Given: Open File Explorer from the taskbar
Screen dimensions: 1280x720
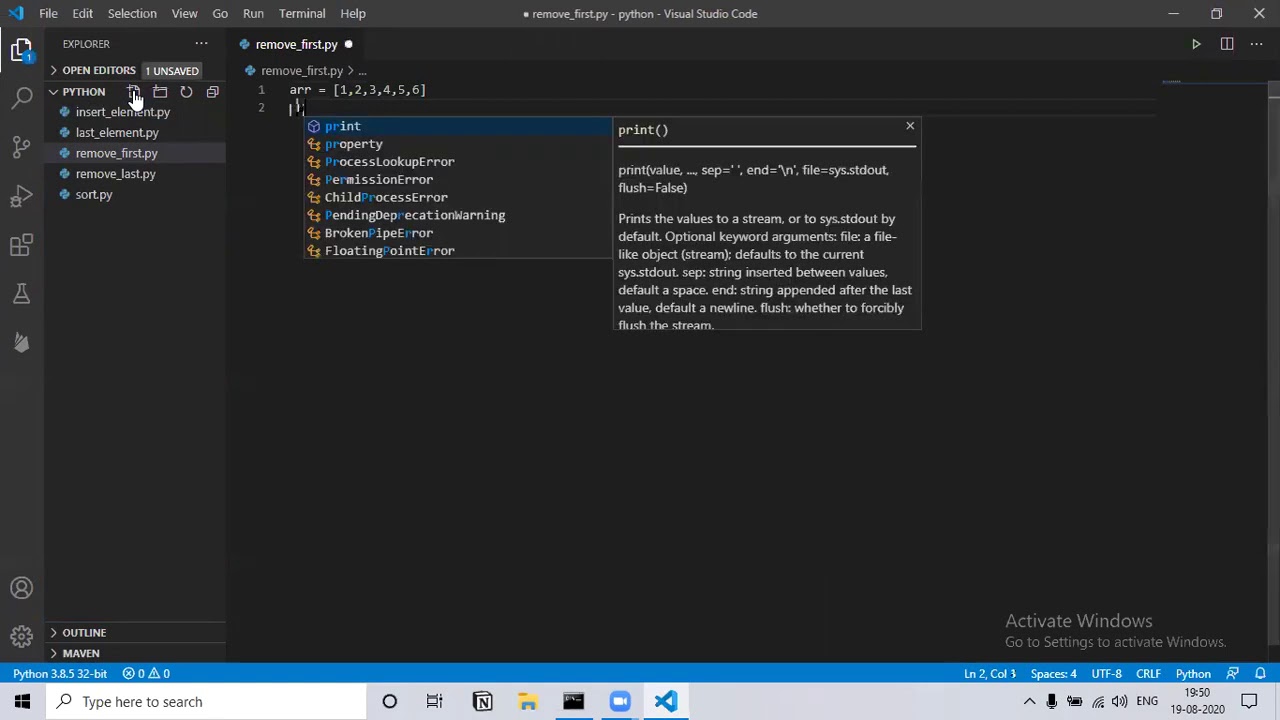Looking at the screenshot, I should pyautogui.click(x=528, y=702).
